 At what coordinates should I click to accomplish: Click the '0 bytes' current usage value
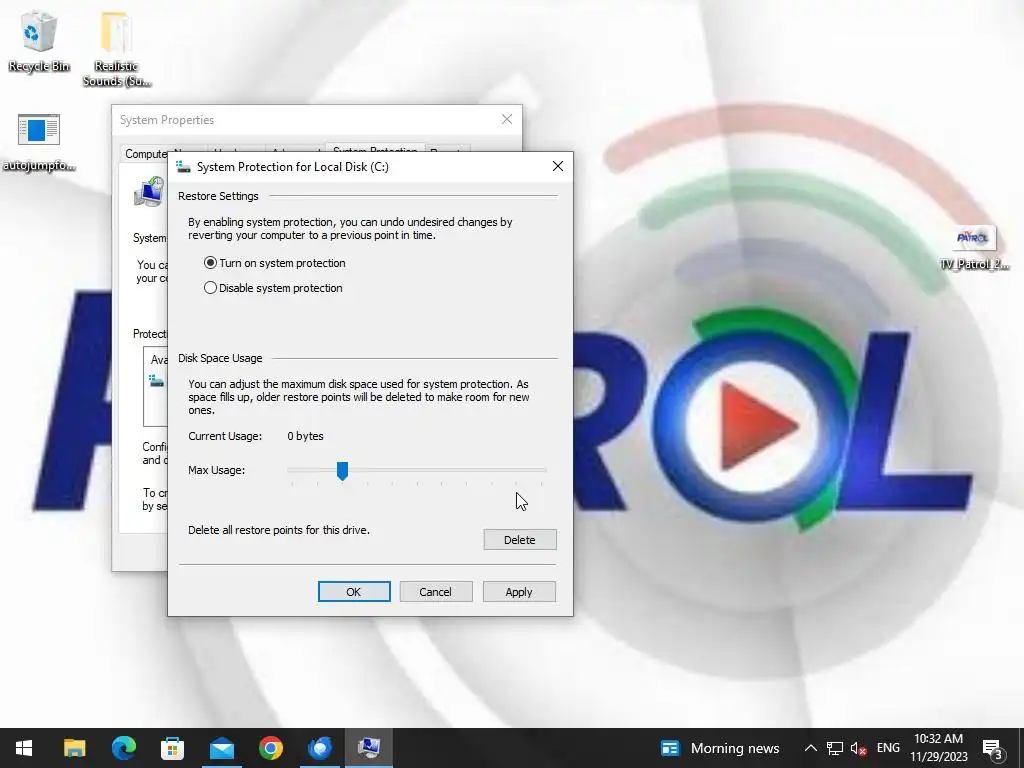coord(305,436)
